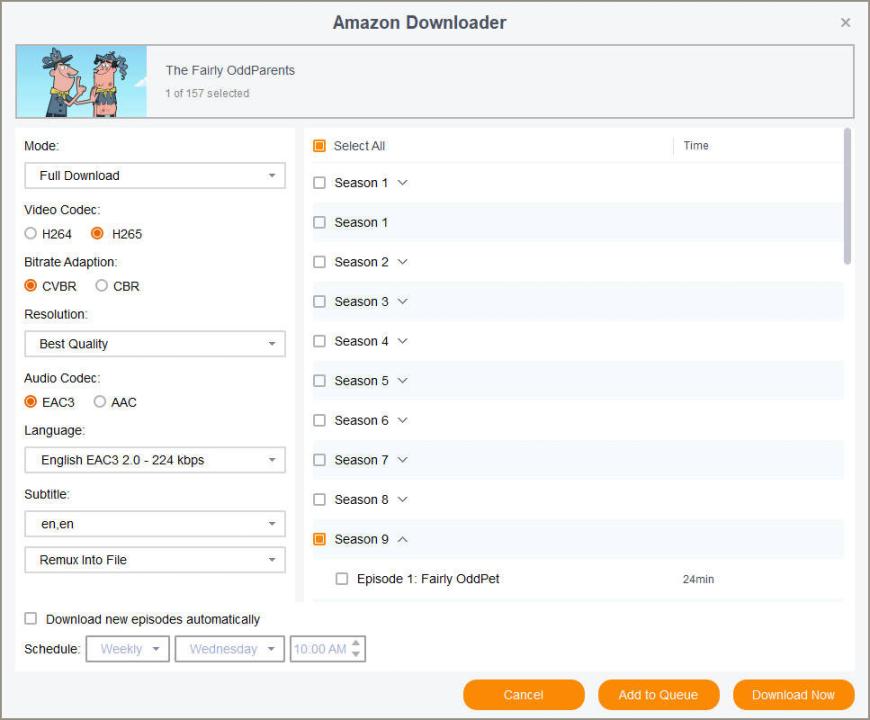Image resolution: width=870 pixels, height=720 pixels.
Task: Increase schedule time with the up arrow
Action: click(x=358, y=643)
